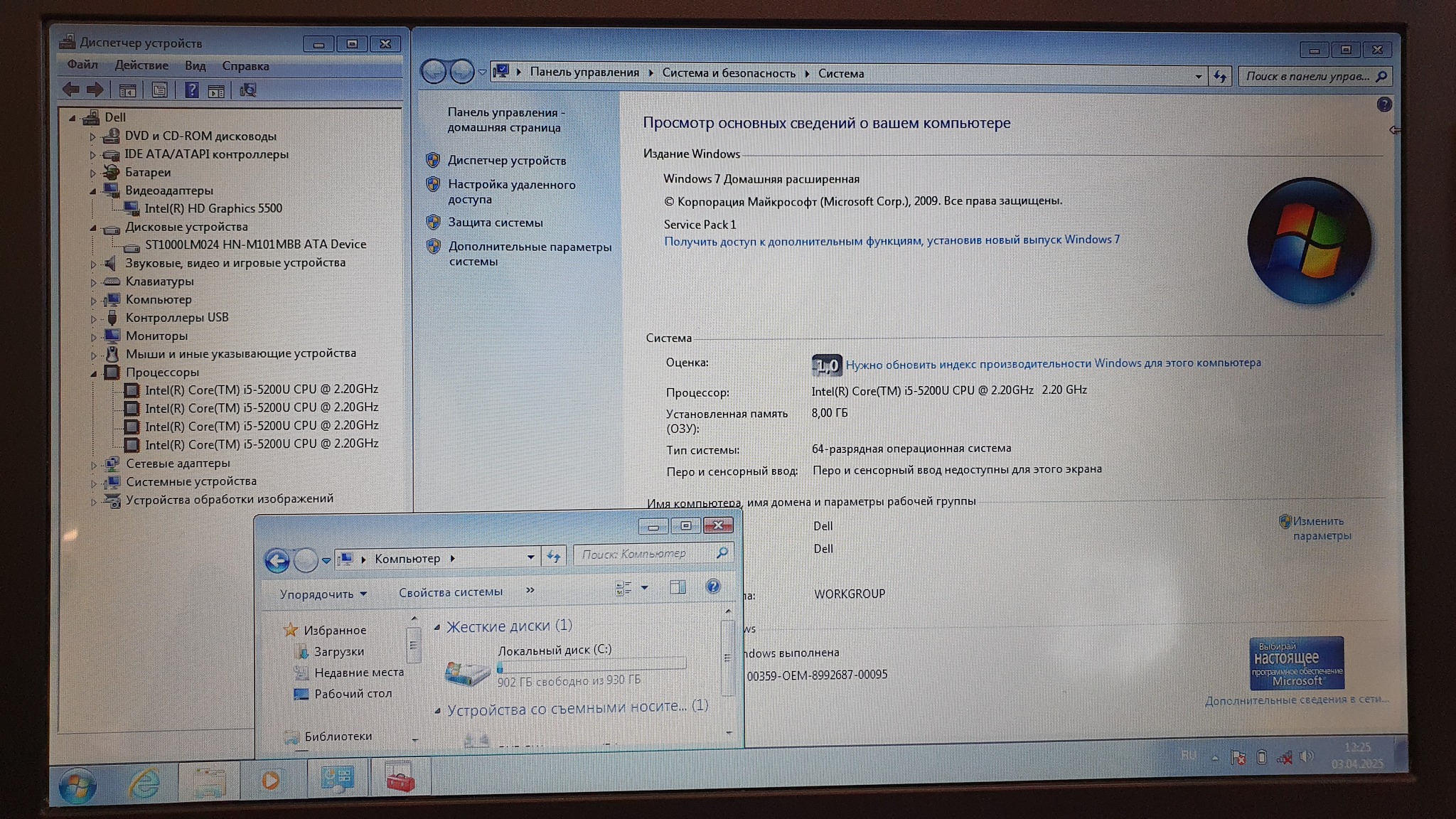Click the Scan for hardware changes toolbar icon

247,90
